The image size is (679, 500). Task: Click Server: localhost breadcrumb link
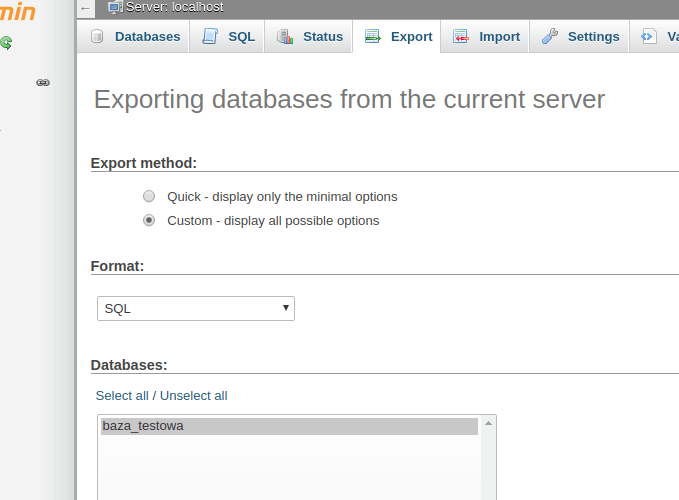175,7
